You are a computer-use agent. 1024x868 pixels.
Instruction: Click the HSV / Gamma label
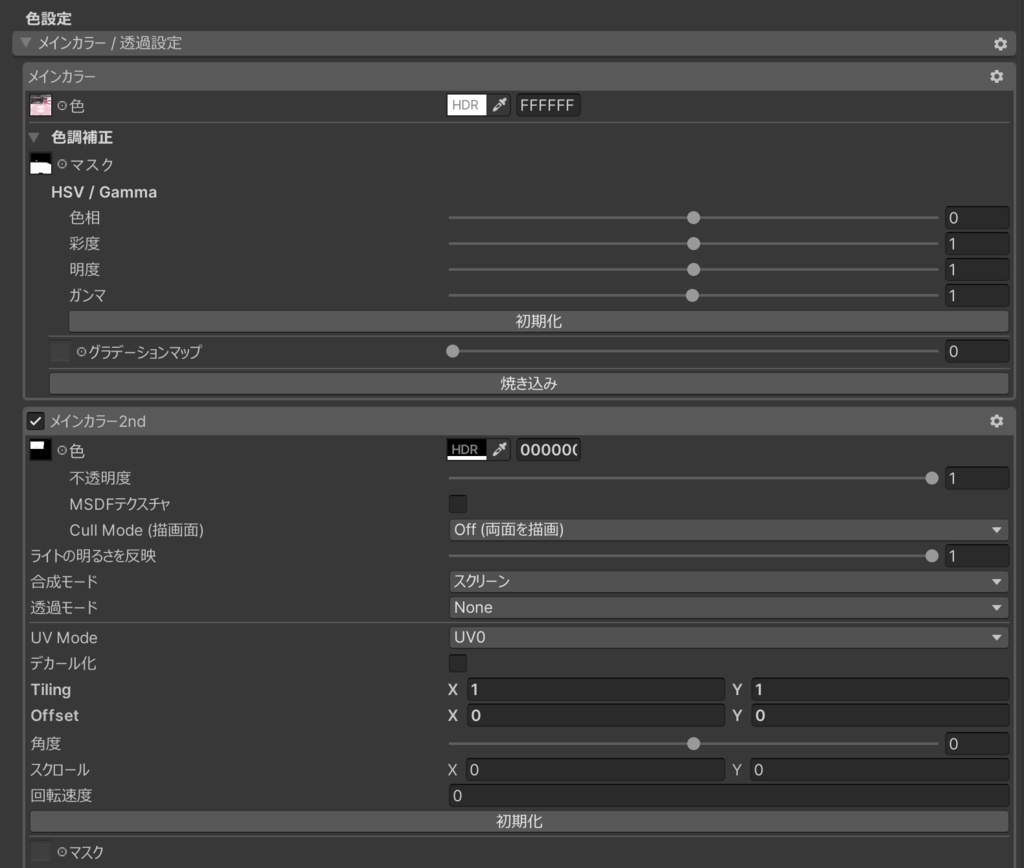[x=104, y=192]
